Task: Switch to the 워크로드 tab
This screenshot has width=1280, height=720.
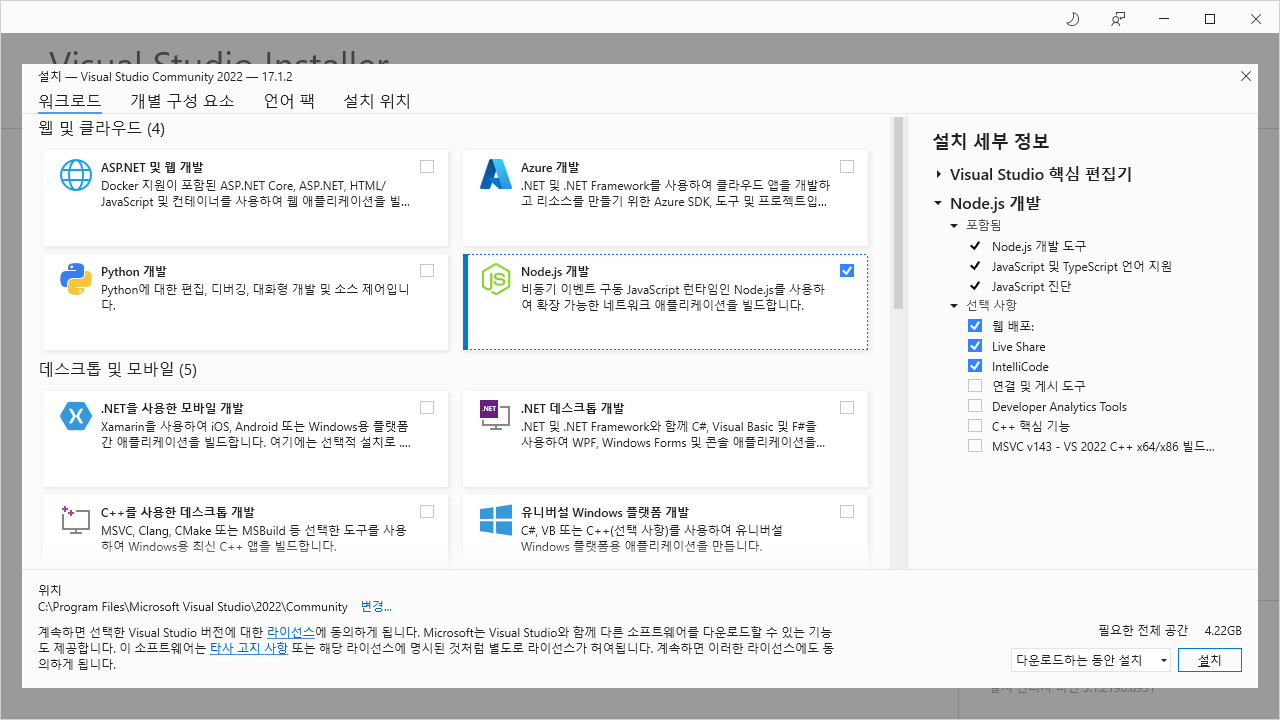Action: point(70,101)
